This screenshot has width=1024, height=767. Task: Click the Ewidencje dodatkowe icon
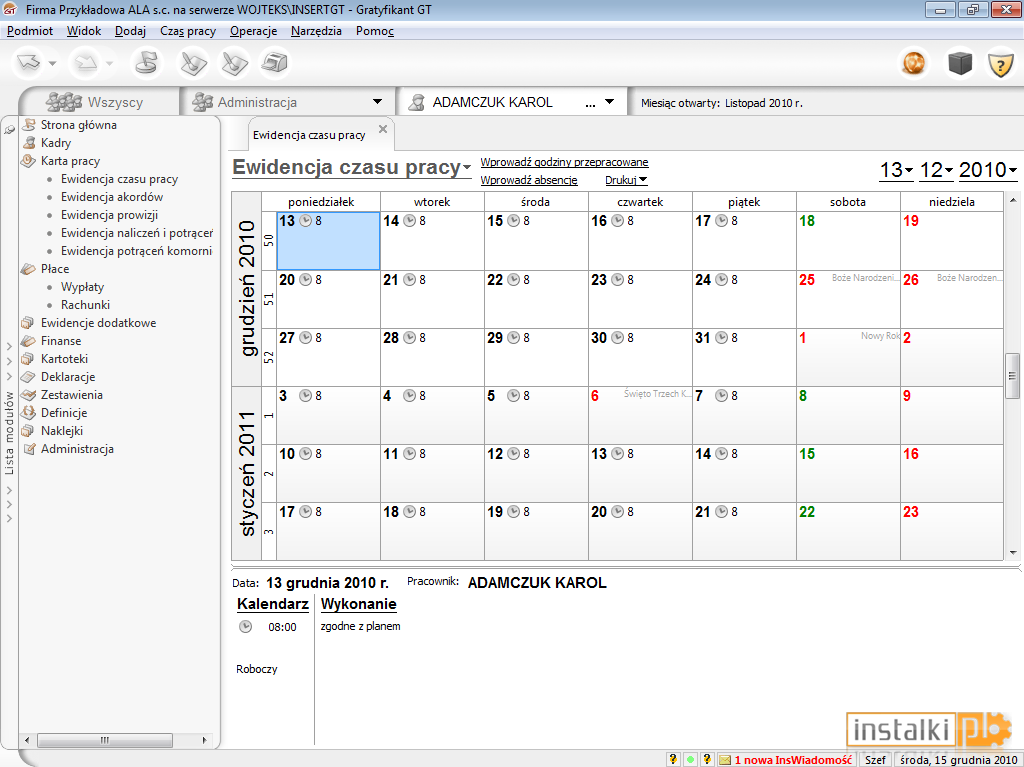[27, 323]
